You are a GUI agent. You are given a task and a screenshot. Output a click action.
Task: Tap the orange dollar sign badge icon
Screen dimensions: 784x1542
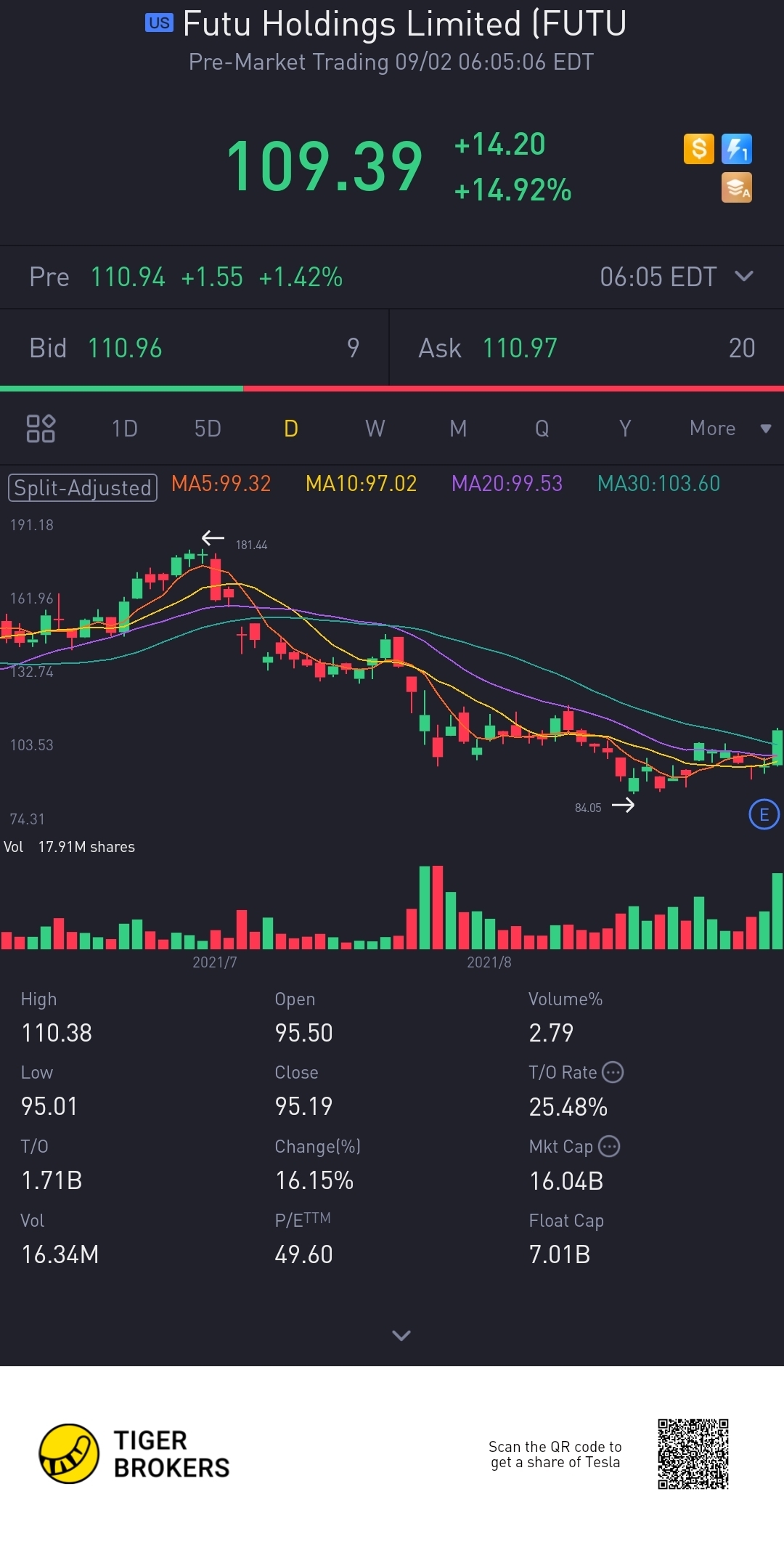click(698, 149)
